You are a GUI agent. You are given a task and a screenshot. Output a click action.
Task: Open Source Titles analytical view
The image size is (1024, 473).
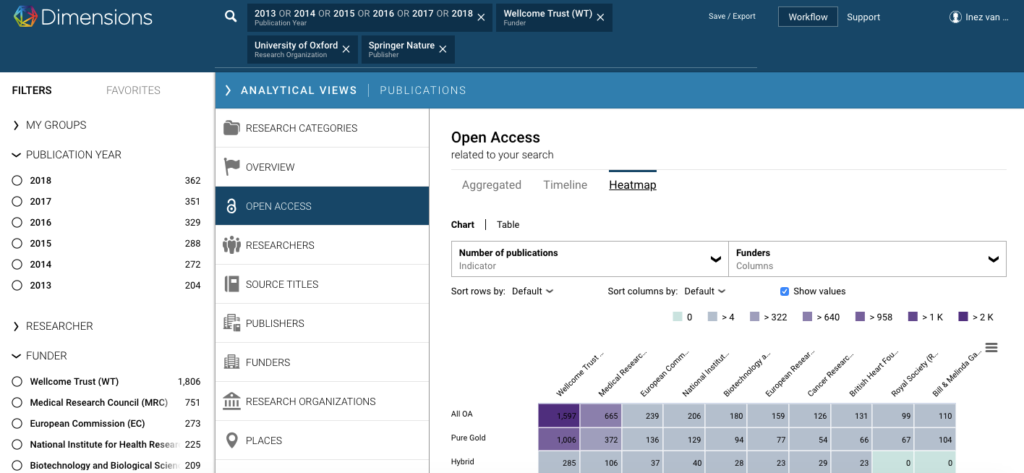[x=322, y=284]
